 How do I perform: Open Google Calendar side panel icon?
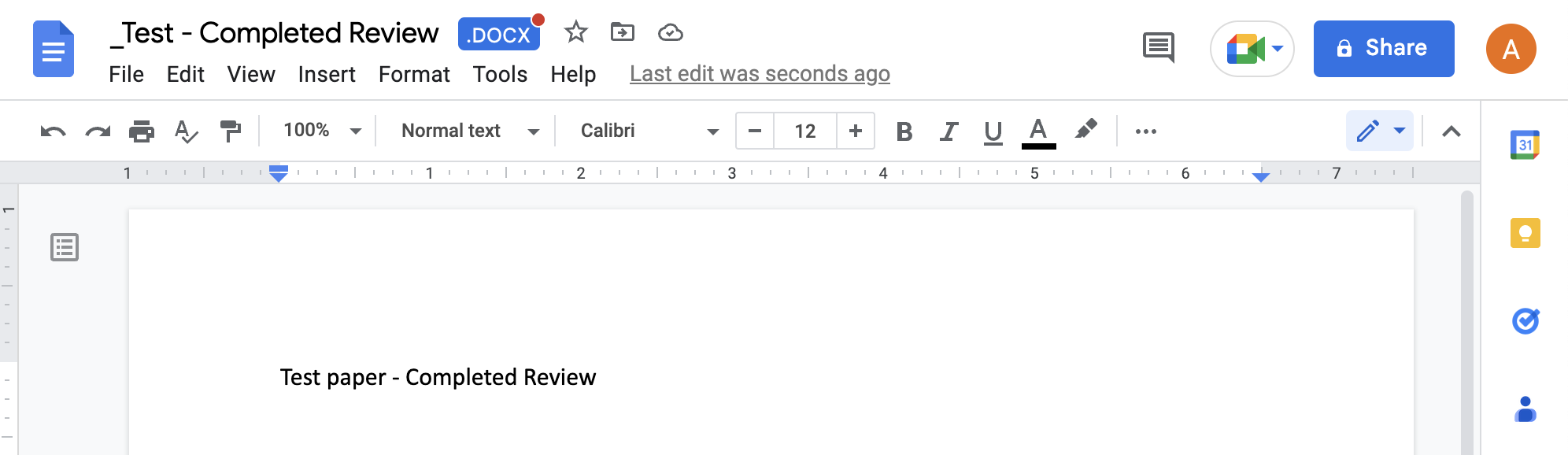click(x=1525, y=145)
